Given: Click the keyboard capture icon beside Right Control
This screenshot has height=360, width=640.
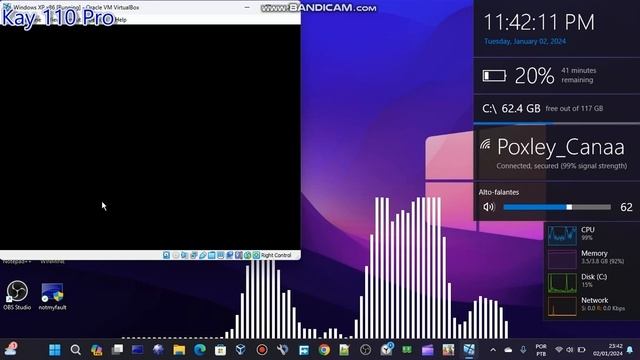Looking at the screenshot, I should 256,255.
